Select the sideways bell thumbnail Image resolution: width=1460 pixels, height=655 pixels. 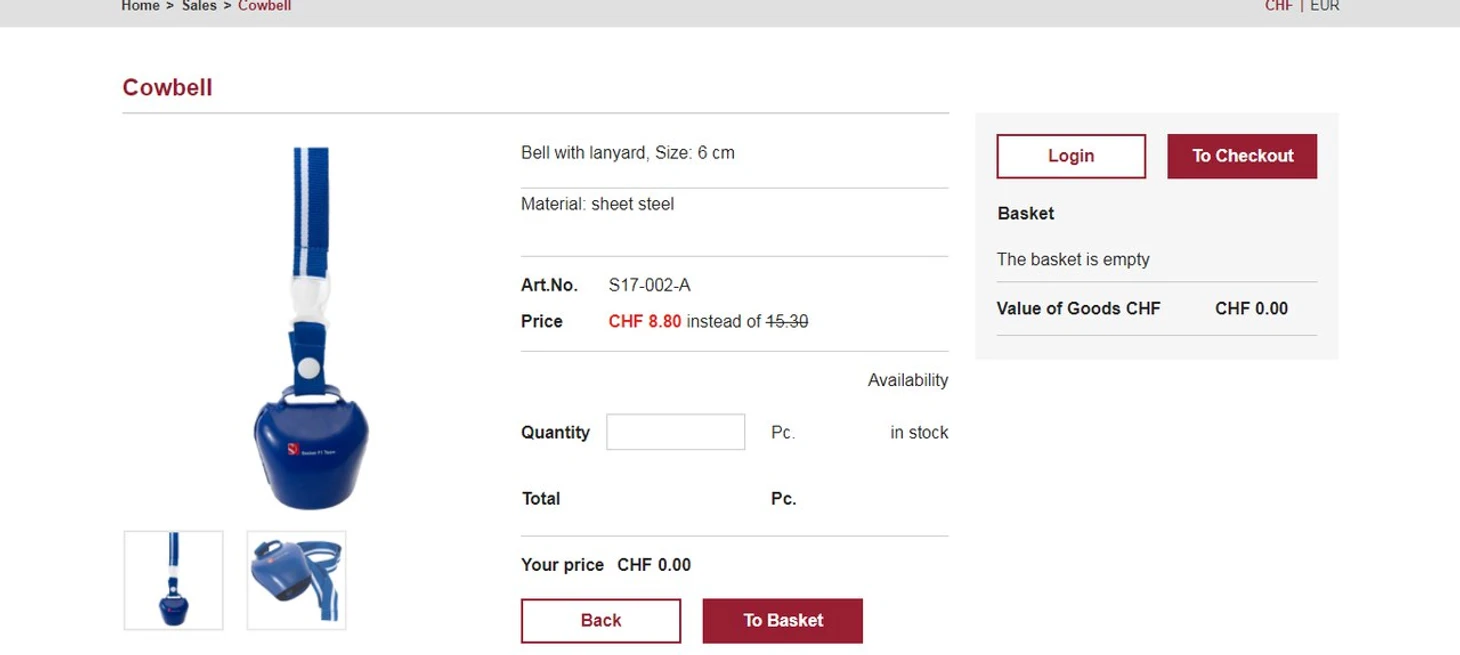(296, 580)
